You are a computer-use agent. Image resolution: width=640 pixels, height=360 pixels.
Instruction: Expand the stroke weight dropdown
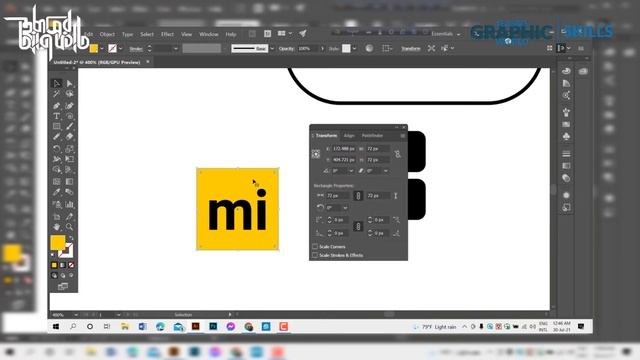pyautogui.click(x=176, y=49)
